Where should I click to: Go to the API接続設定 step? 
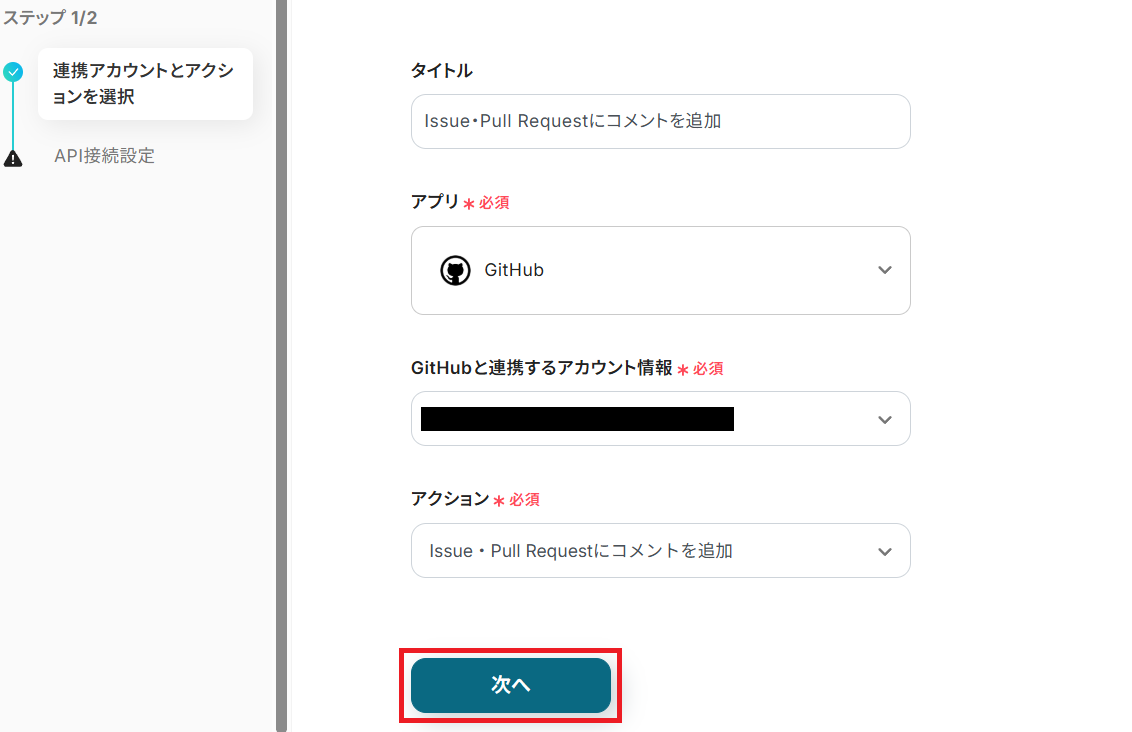(104, 156)
